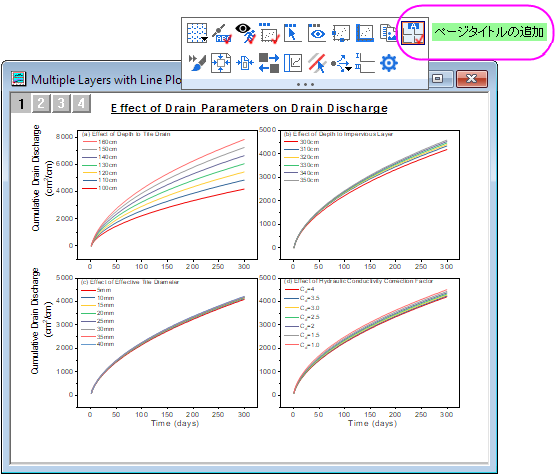Screen dimensions: 556x474
Task: Toggle the eye speed-mode check icon
Action: point(245,33)
